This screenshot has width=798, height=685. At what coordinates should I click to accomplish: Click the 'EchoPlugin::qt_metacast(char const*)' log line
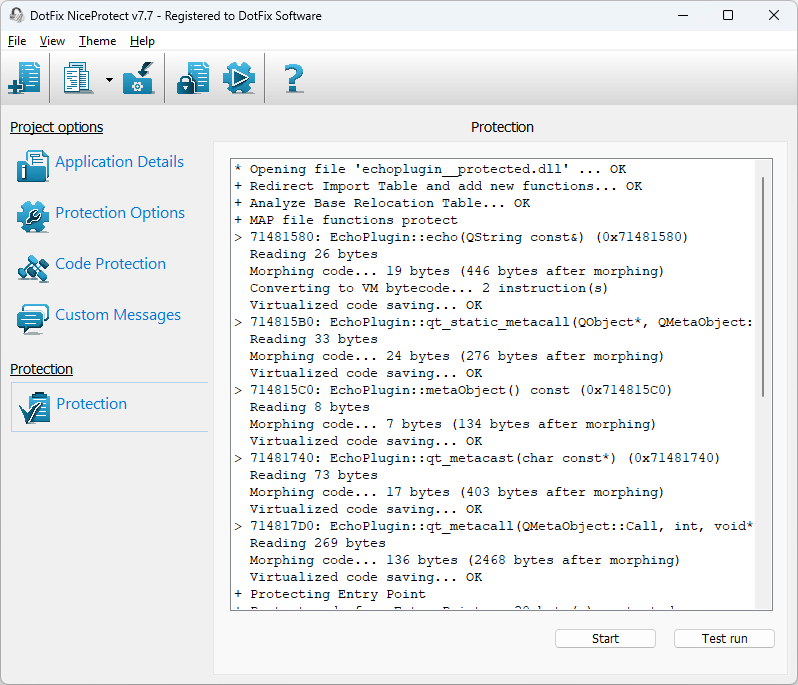(x=477, y=458)
